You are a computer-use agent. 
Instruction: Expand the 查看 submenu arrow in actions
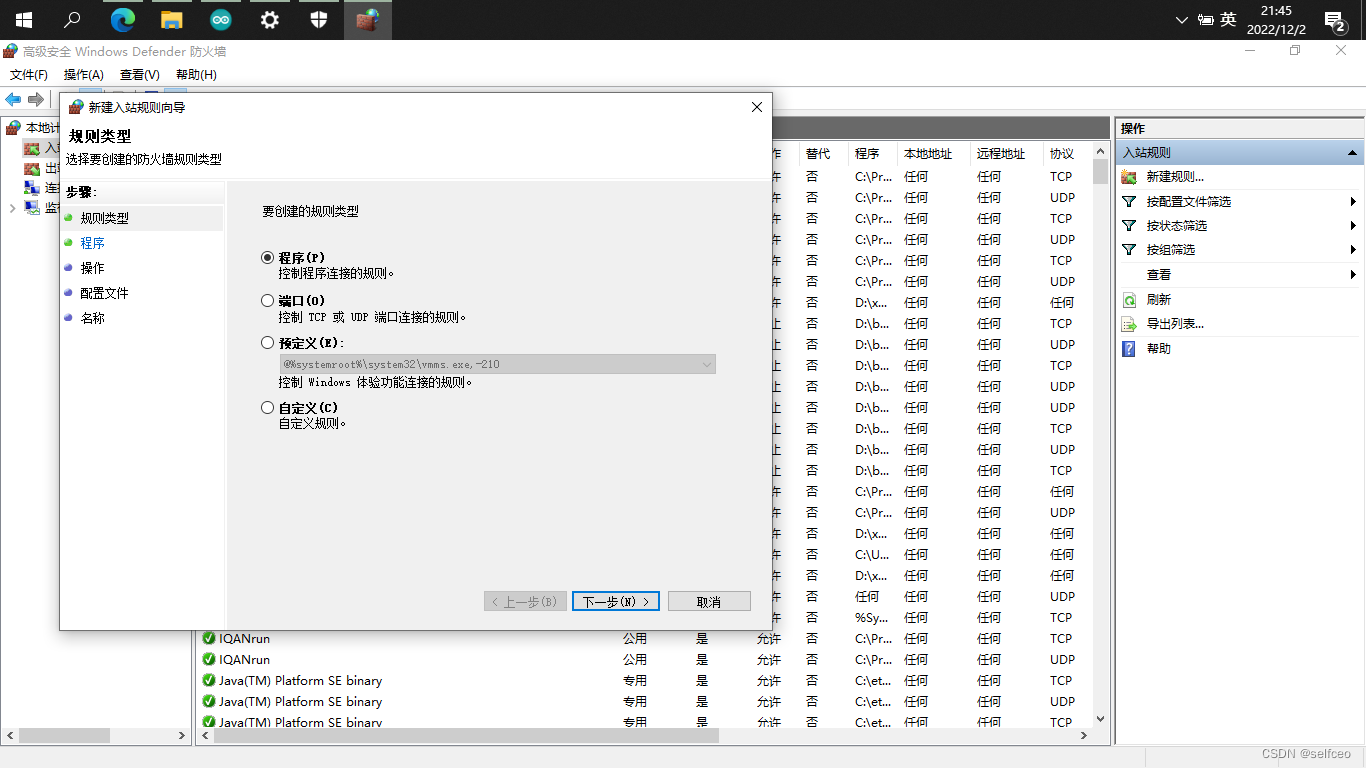point(1353,275)
